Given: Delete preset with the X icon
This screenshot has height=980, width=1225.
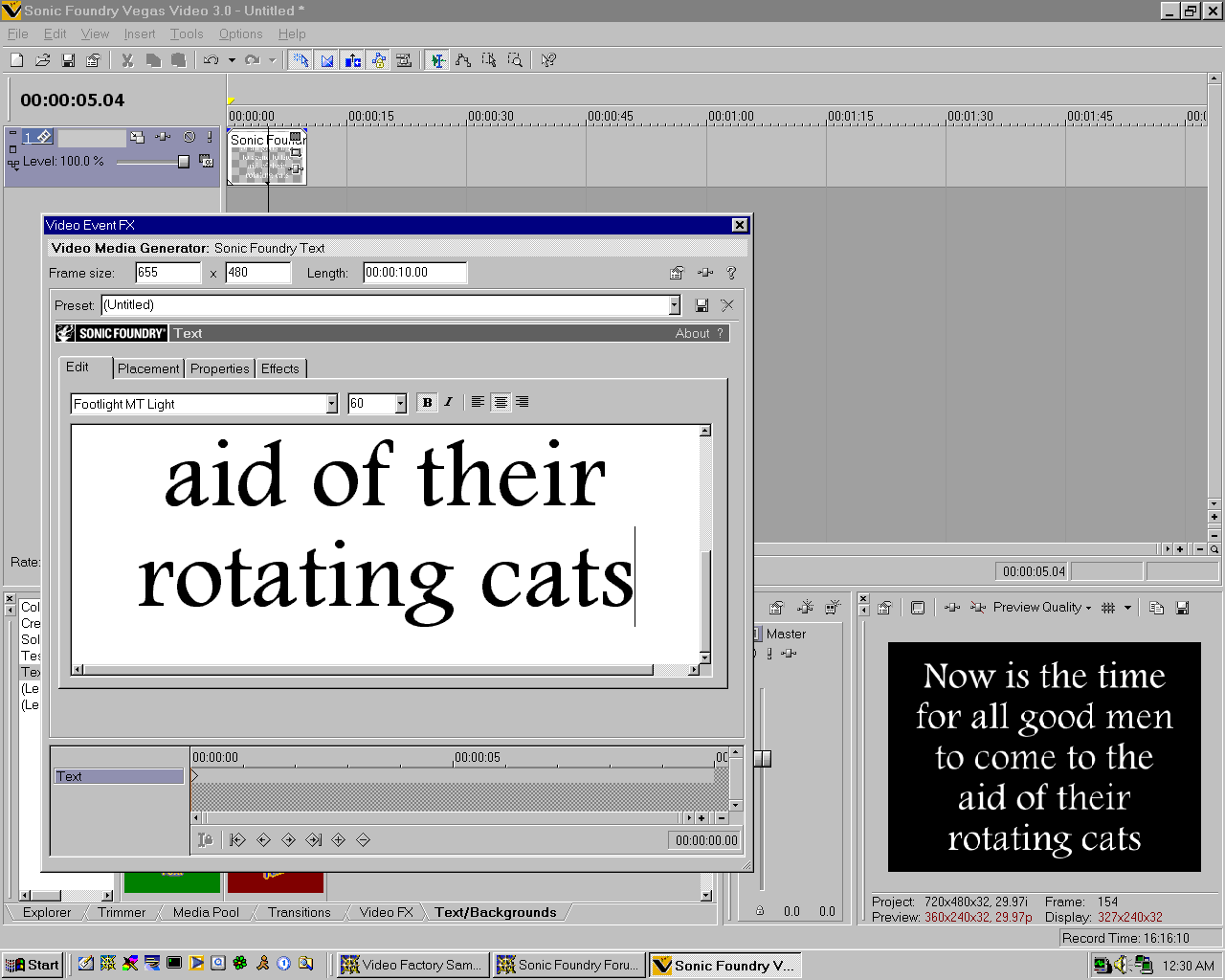Looking at the screenshot, I should tap(727, 305).
